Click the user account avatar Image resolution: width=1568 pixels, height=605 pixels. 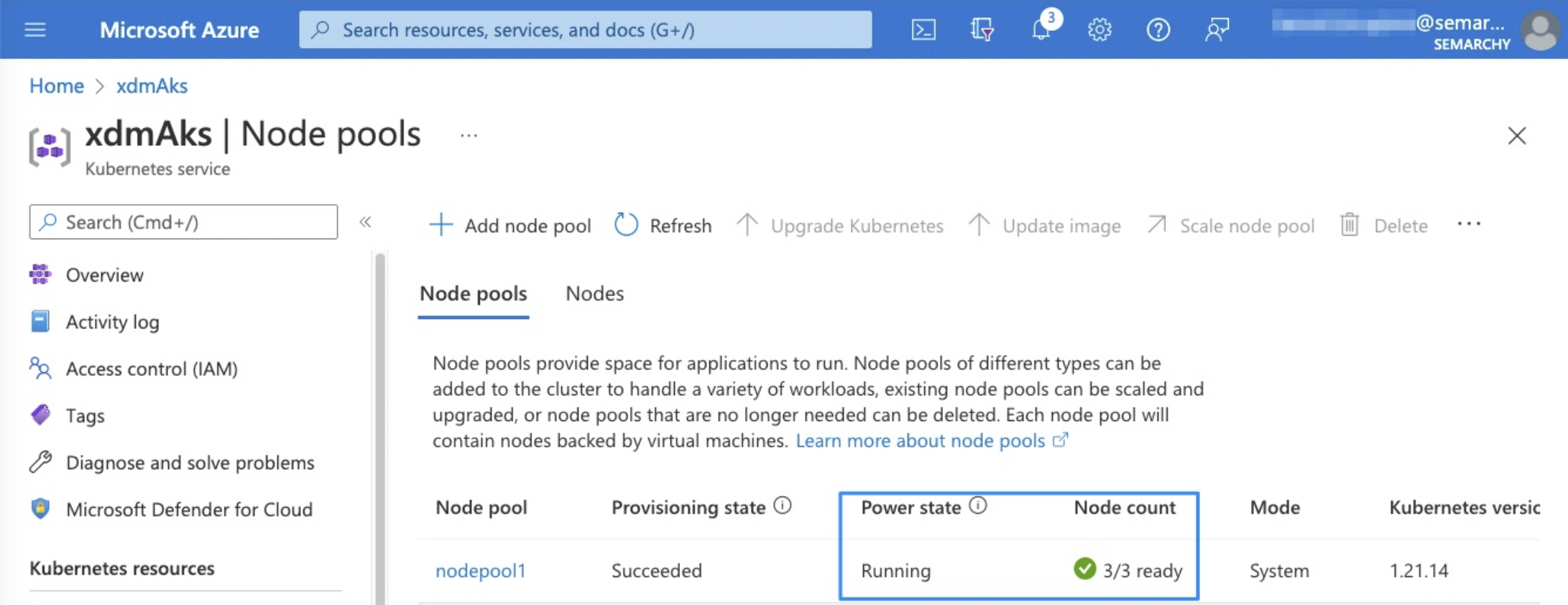pos(1540,30)
